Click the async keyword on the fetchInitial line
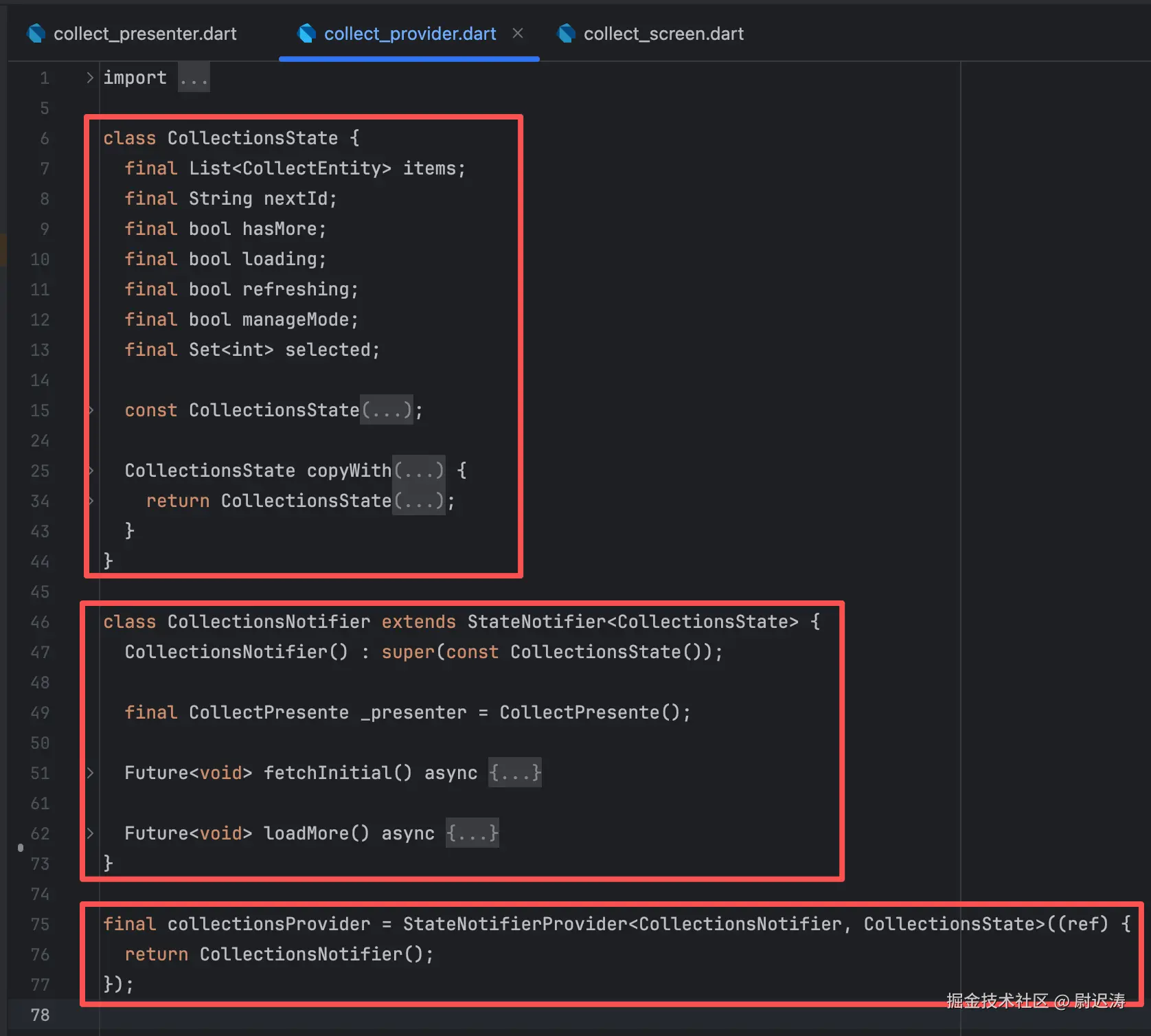1151x1036 pixels. pyautogui.click(x=451, y=773)
